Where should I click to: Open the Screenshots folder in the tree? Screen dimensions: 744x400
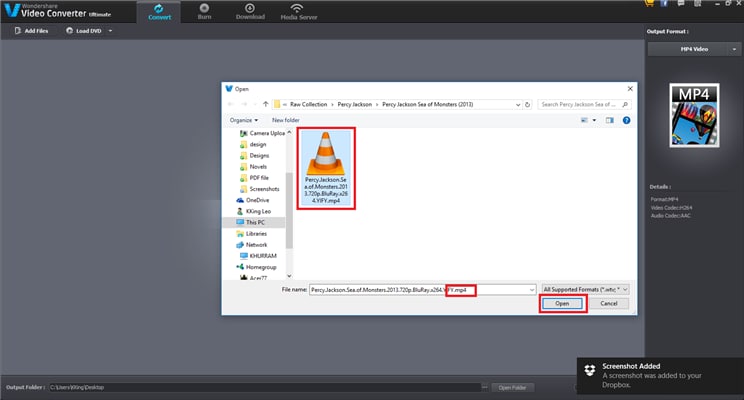tap(260, 189)
